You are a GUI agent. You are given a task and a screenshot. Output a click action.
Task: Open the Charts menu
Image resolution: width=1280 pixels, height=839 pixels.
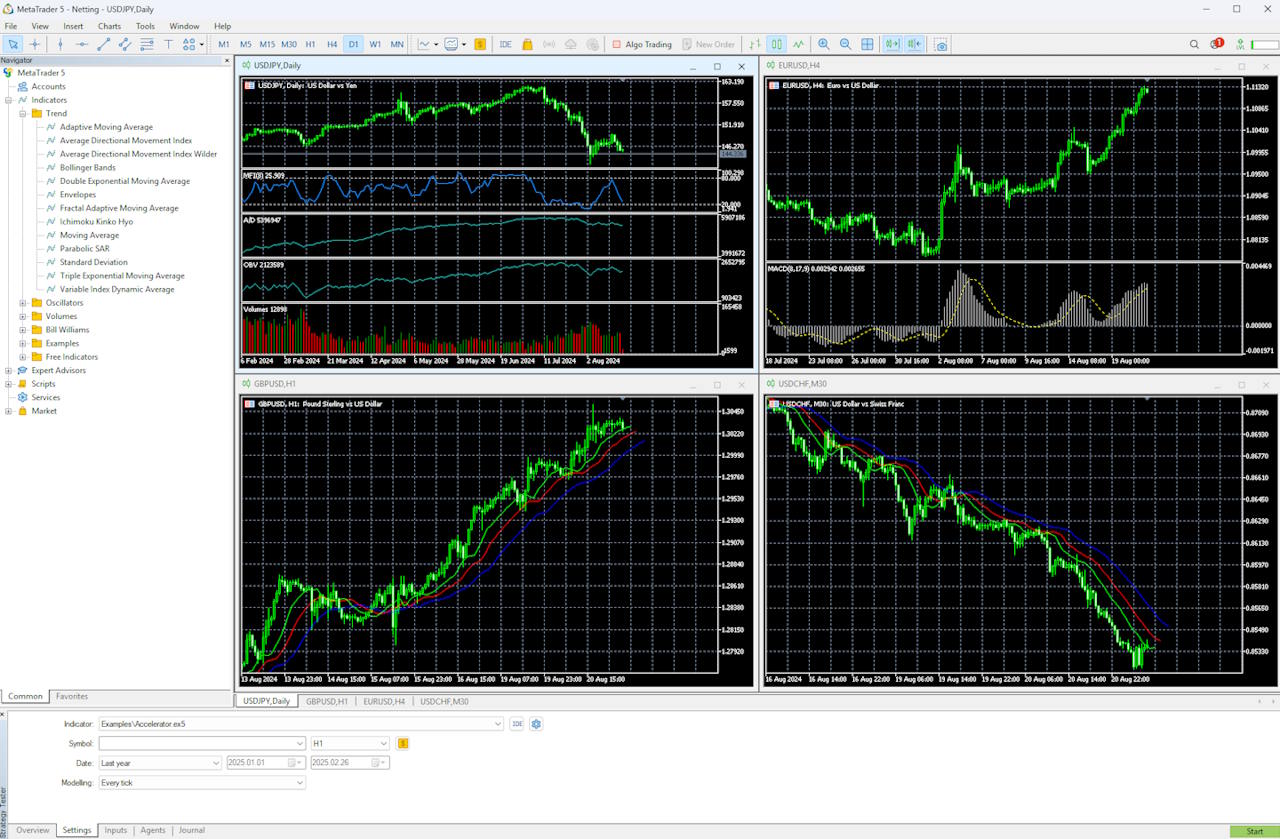click(x=109, y=26)
